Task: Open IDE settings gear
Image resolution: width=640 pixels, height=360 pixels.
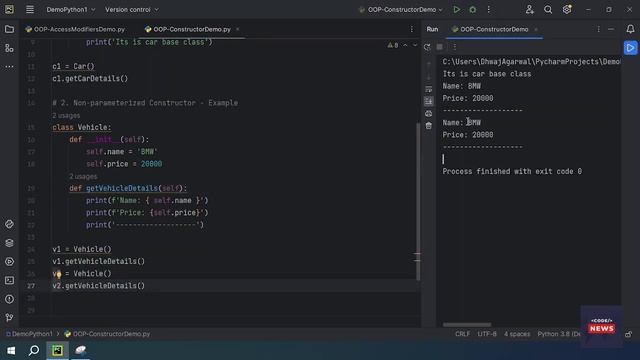Action: point(567,9)
